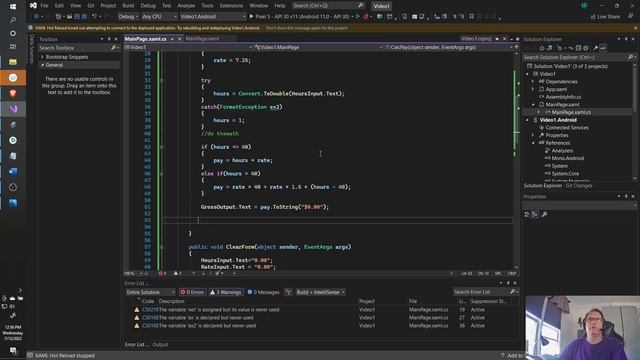
Task: Click the Quick Search magnifier in title bar
Action: (x=360, y=5)
